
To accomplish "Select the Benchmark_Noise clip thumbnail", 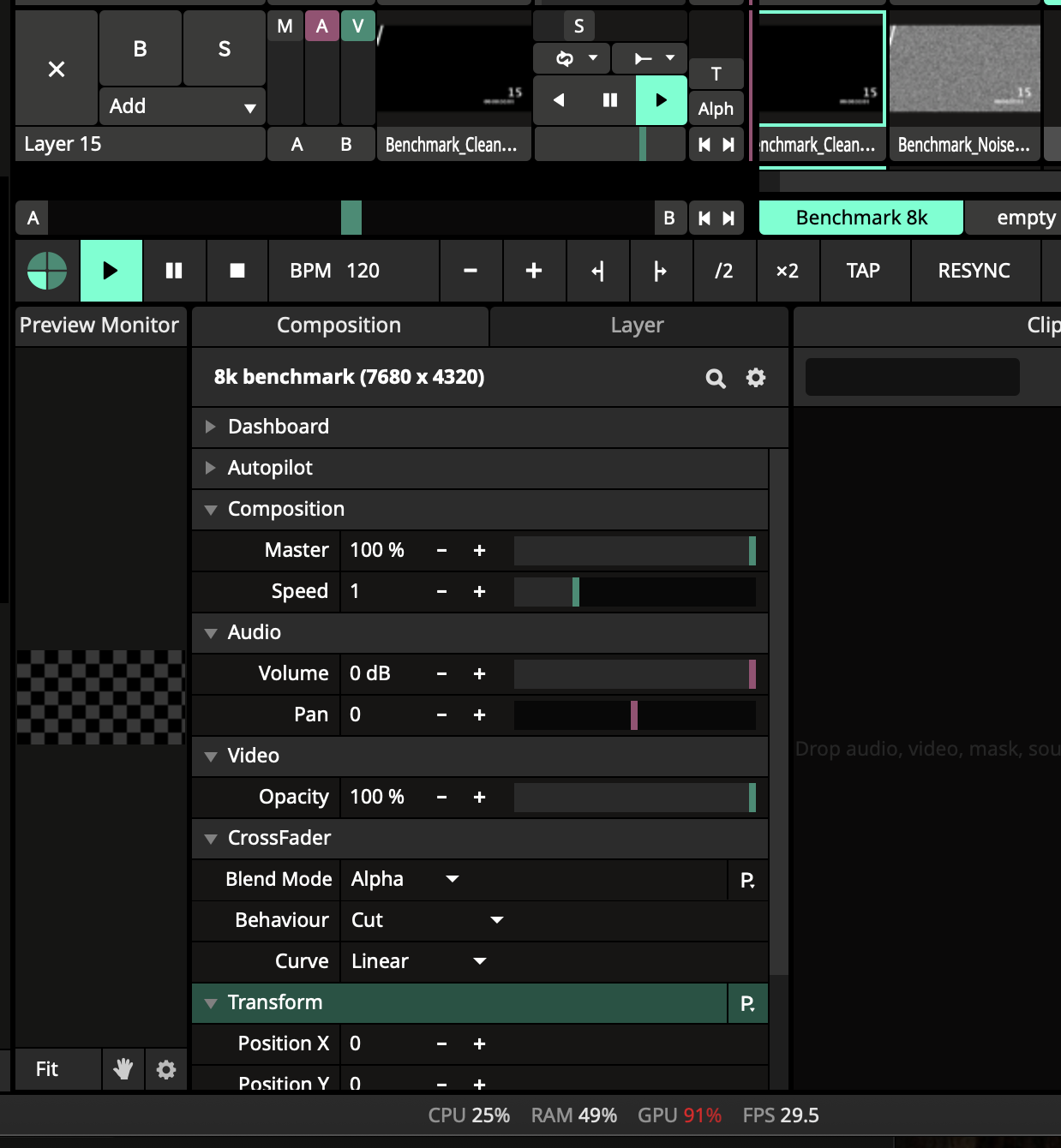I will click(964, 70).
